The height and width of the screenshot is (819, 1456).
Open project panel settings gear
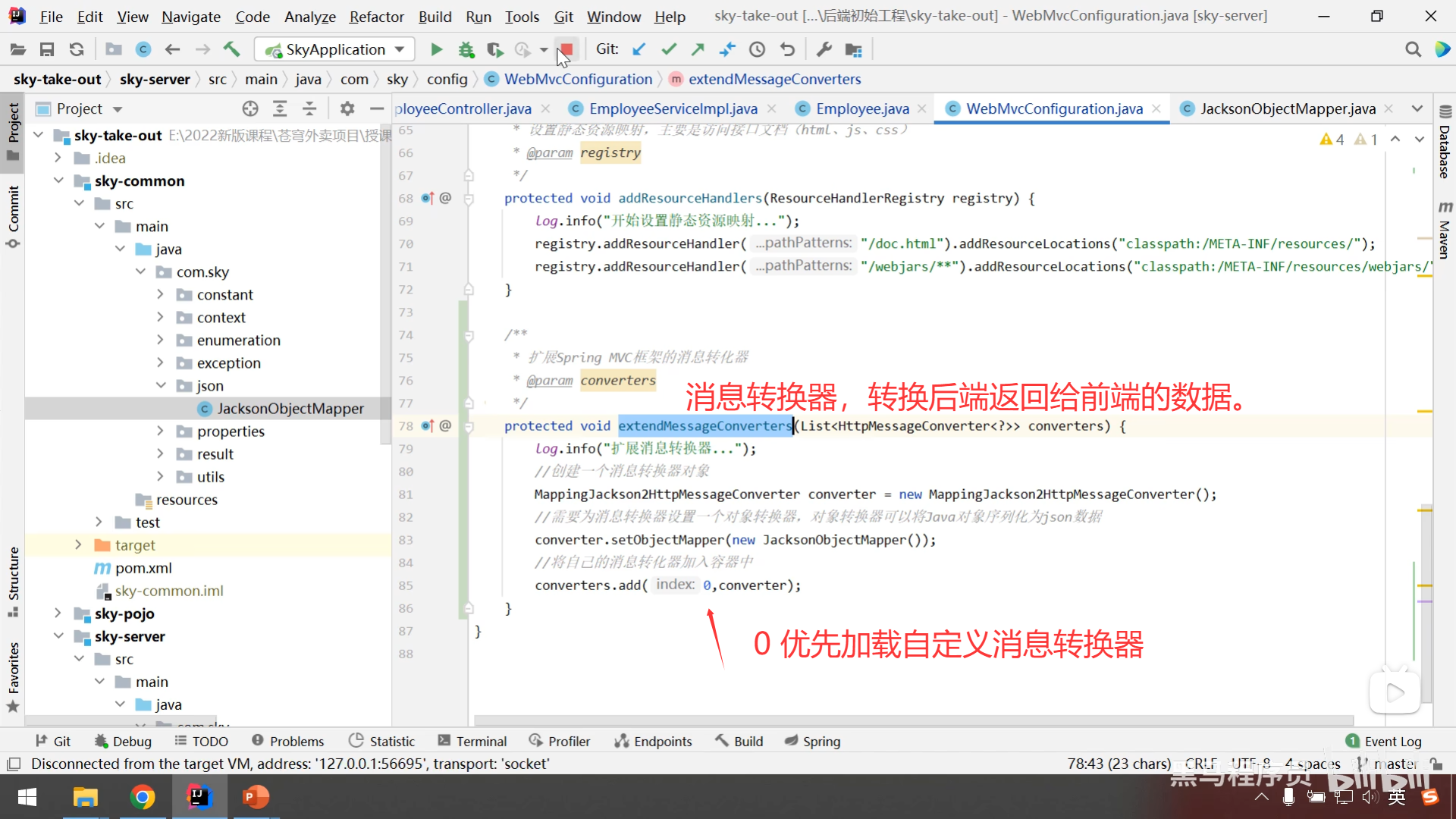347,109
